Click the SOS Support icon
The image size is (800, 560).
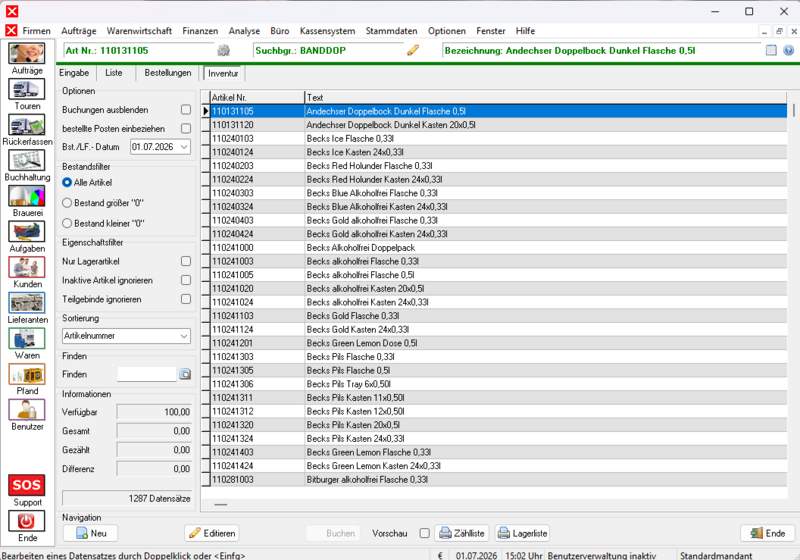27,485
